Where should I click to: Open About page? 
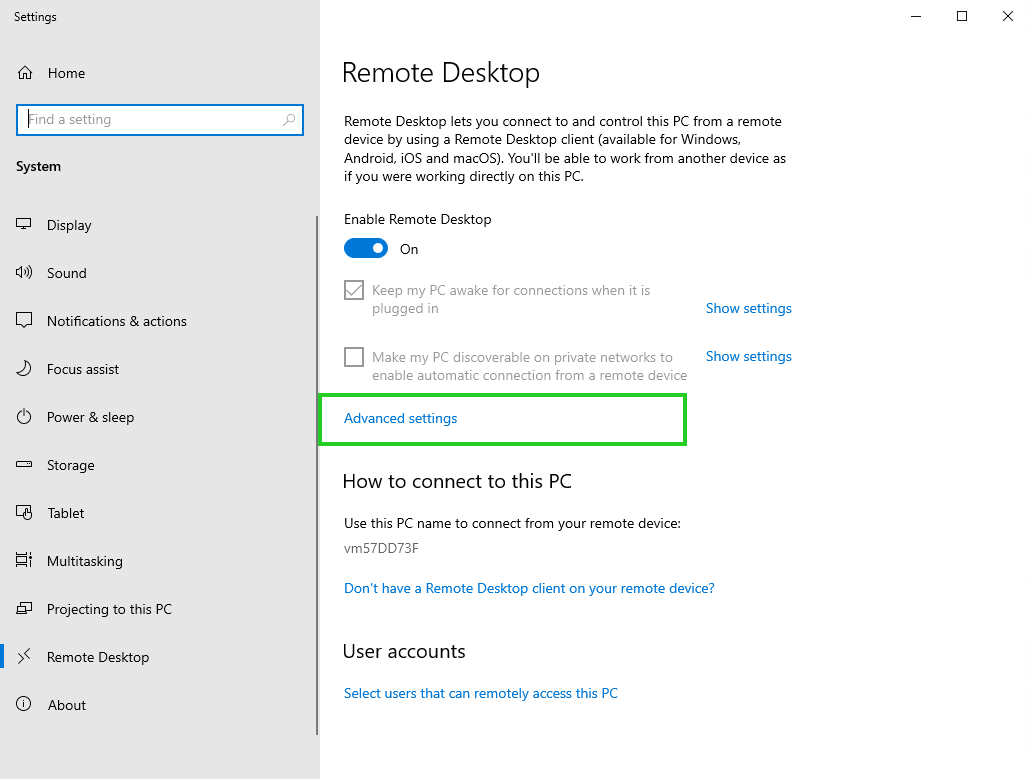click(66, 705)
